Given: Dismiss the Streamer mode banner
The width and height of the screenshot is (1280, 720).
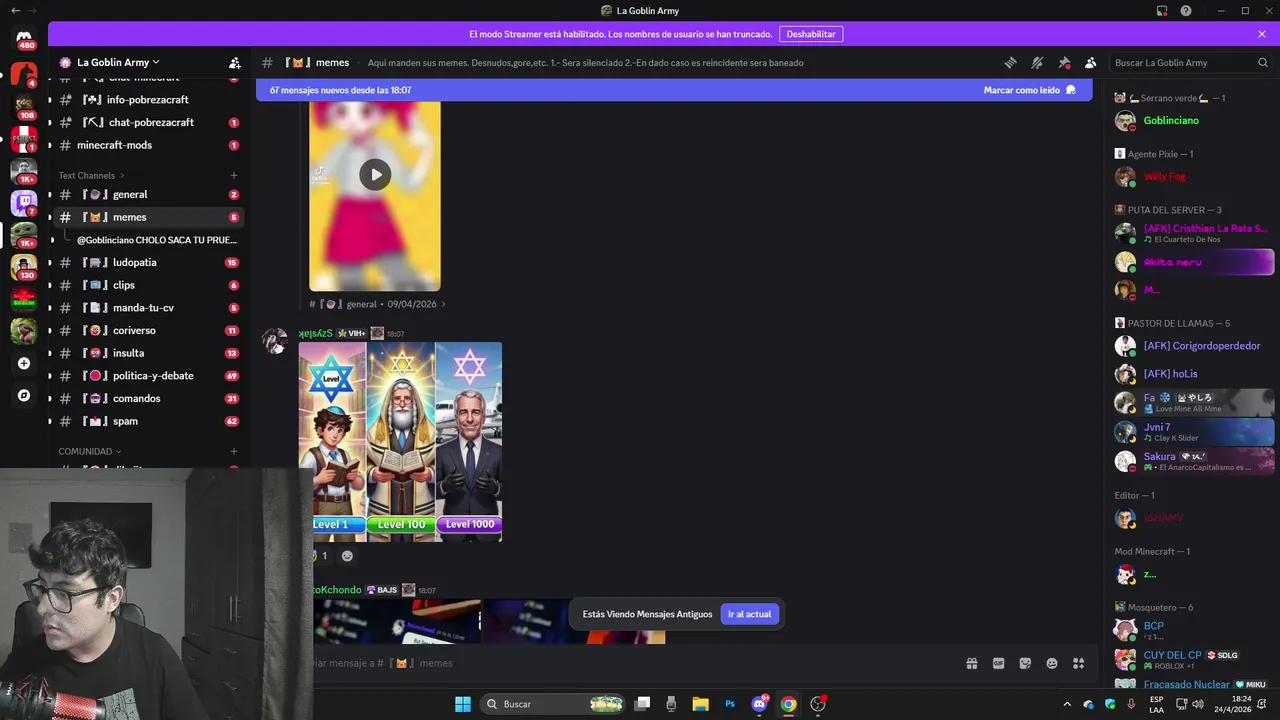Looking at the screenshot, I should (1262, 34).
